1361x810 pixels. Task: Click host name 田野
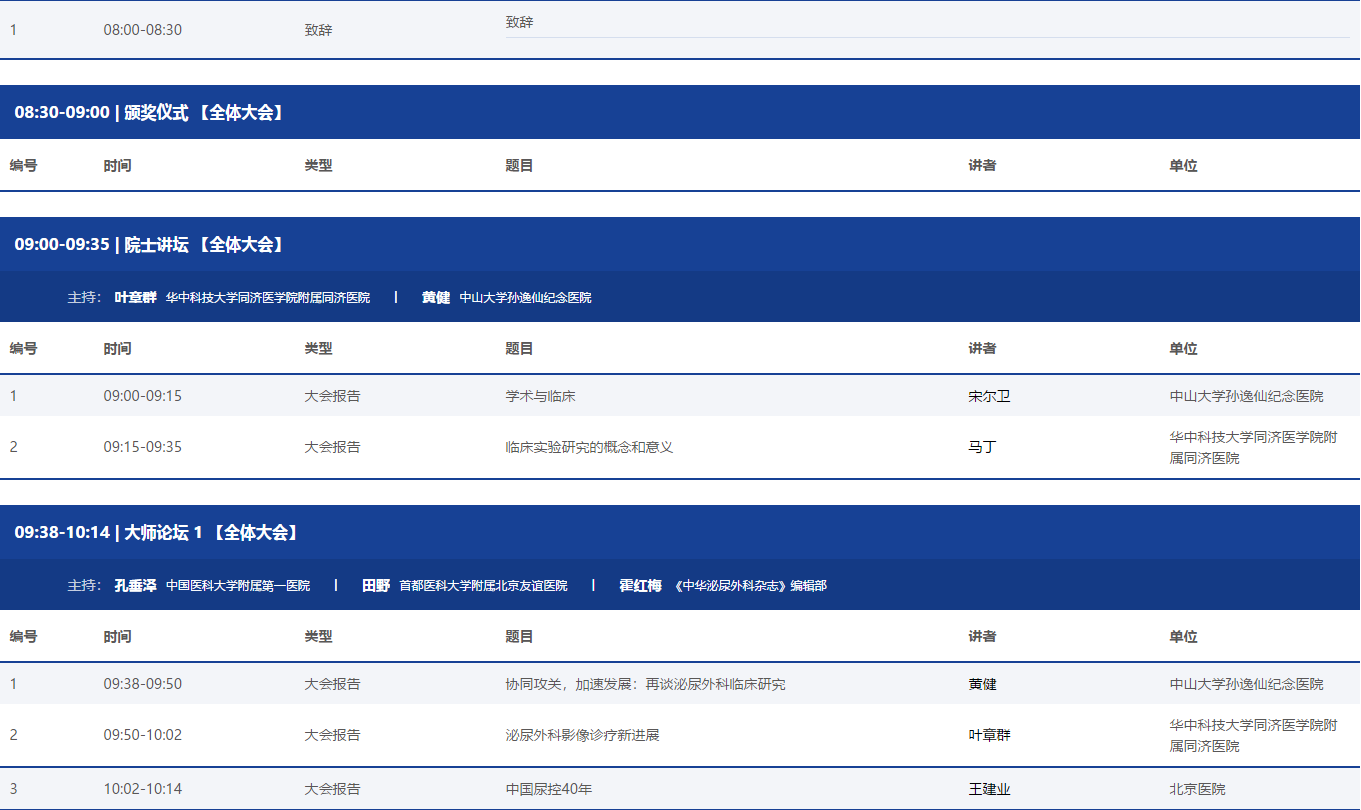click(x=376, y=586)
